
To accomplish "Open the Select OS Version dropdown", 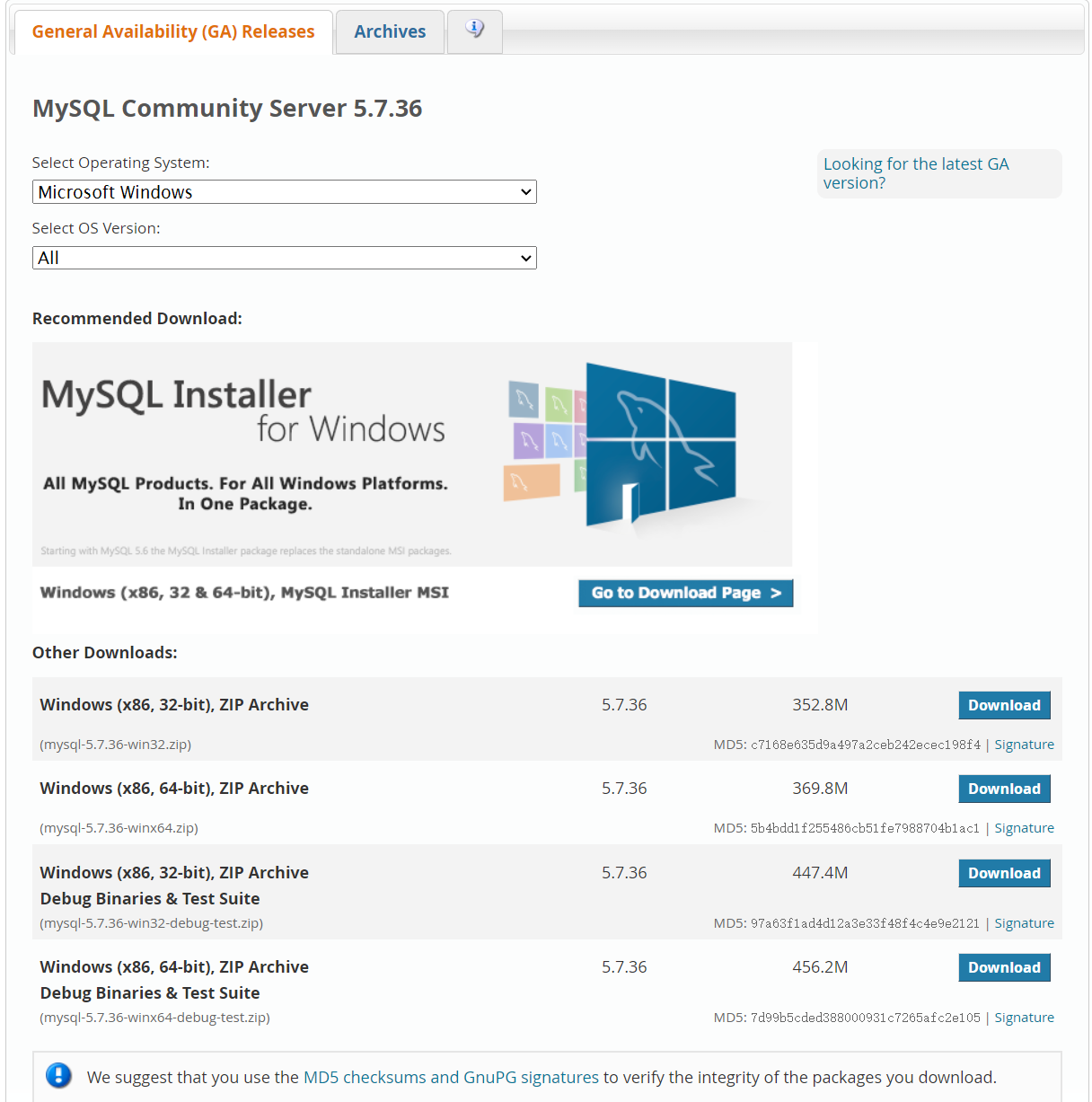I will (285, 258).
